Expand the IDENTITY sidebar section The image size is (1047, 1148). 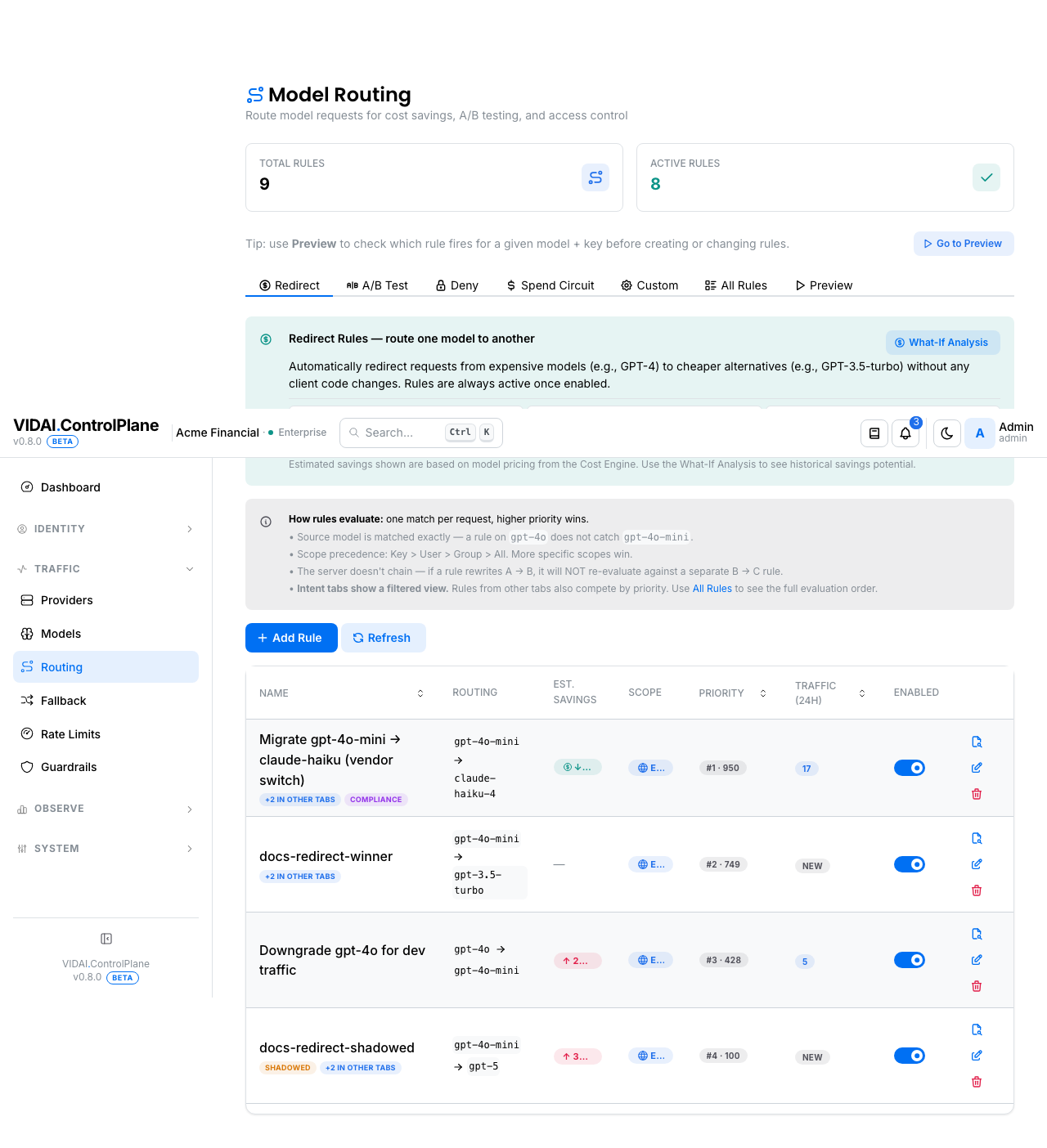[106, 529]
